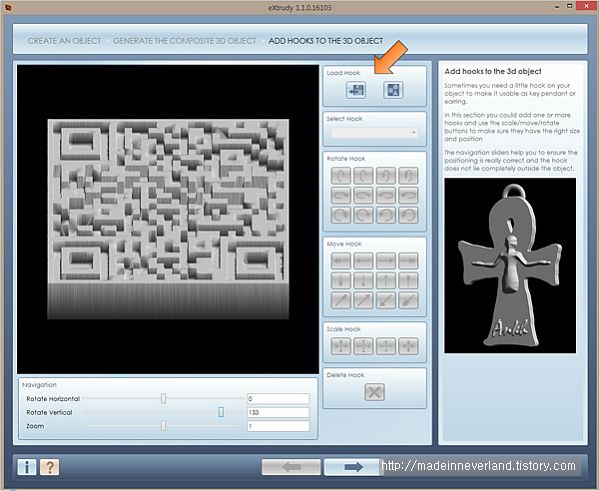Click the Rotate Vertical slider handle
The image size is (600, 491).
221,412
